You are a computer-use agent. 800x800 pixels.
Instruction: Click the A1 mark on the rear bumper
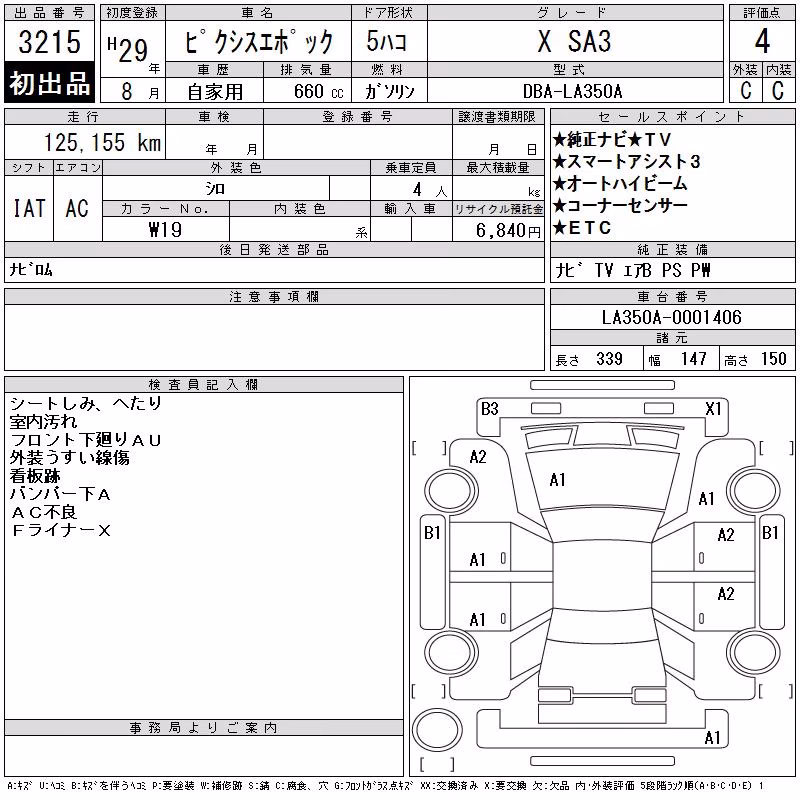pos(712,737)
